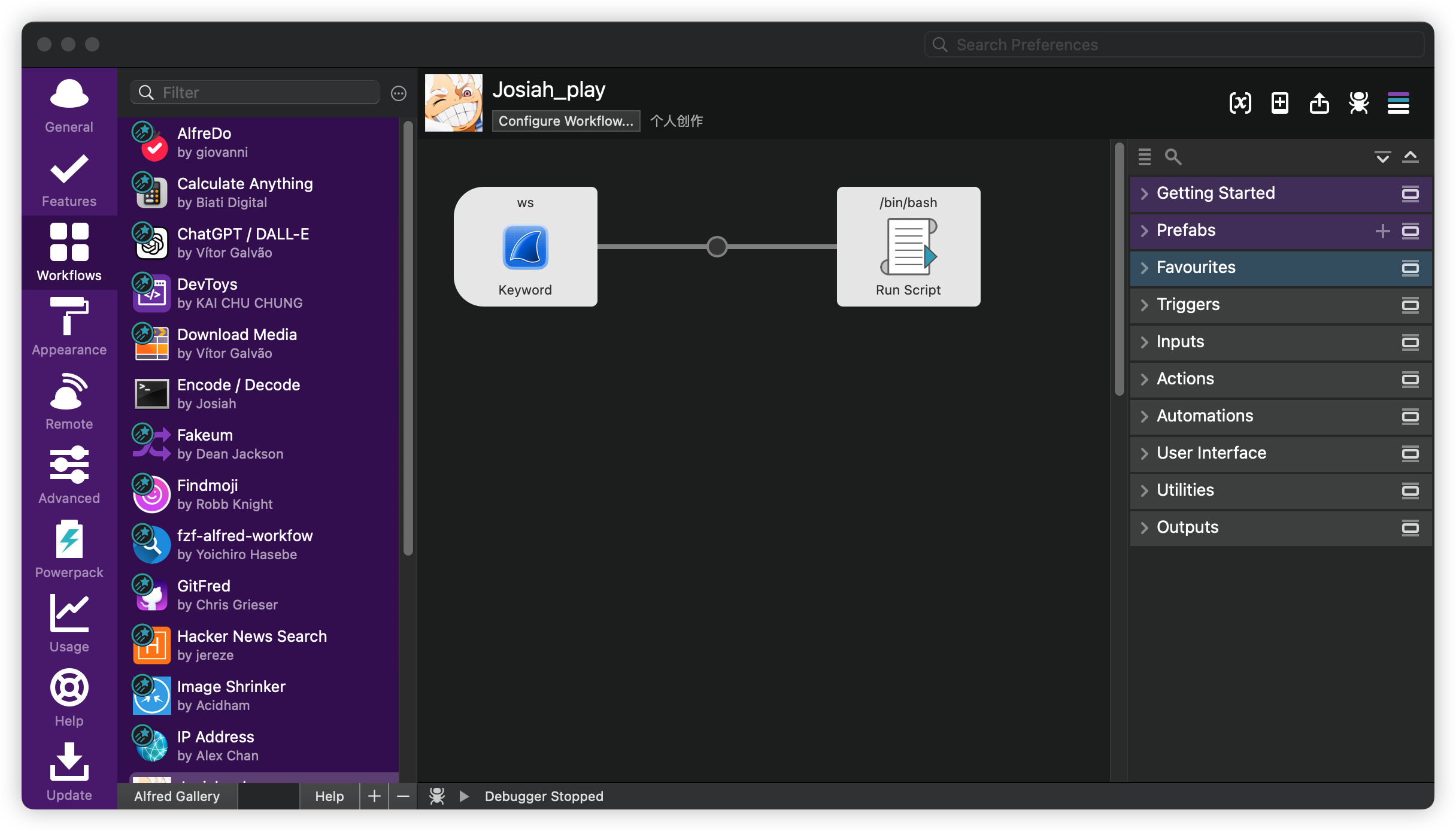Toggle the layout icon on Getting Started row
This screenshot has height=831, width=1456.
click(1410, 193)
